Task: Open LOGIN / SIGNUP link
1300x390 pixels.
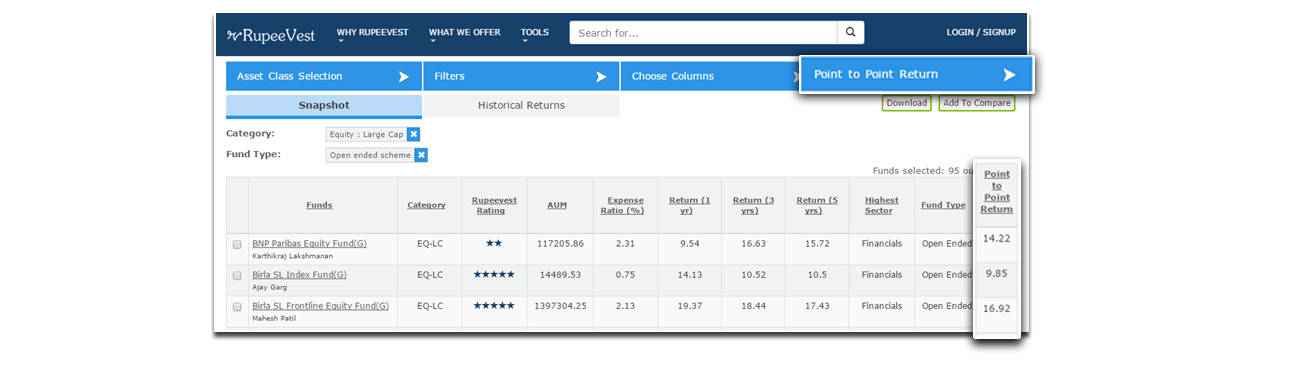Action: tap(981, 33)
